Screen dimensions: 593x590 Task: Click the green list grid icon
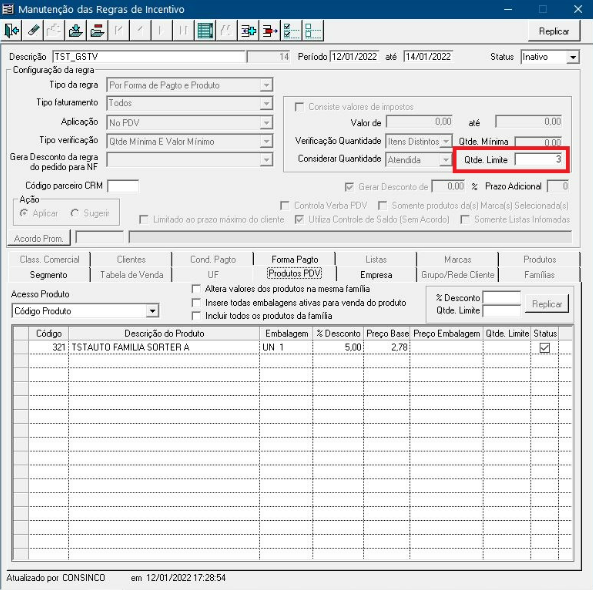click(205, 30)
